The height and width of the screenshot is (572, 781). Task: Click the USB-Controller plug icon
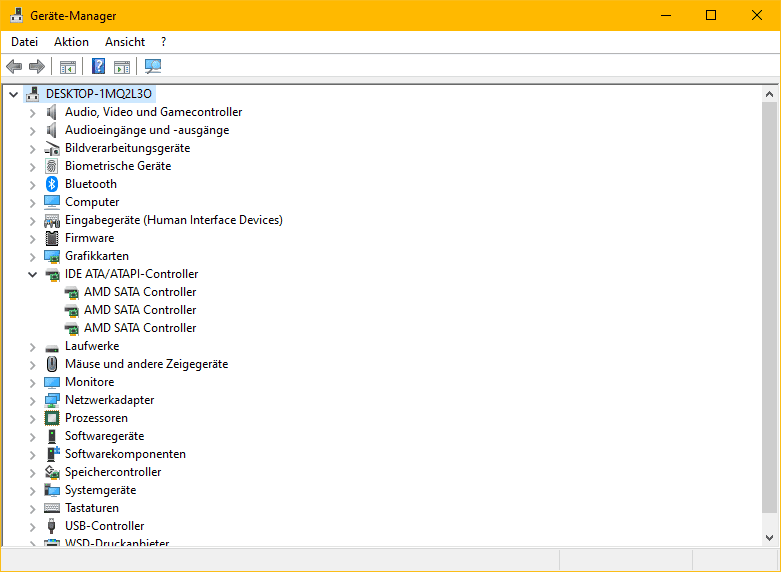pos(51,526)
